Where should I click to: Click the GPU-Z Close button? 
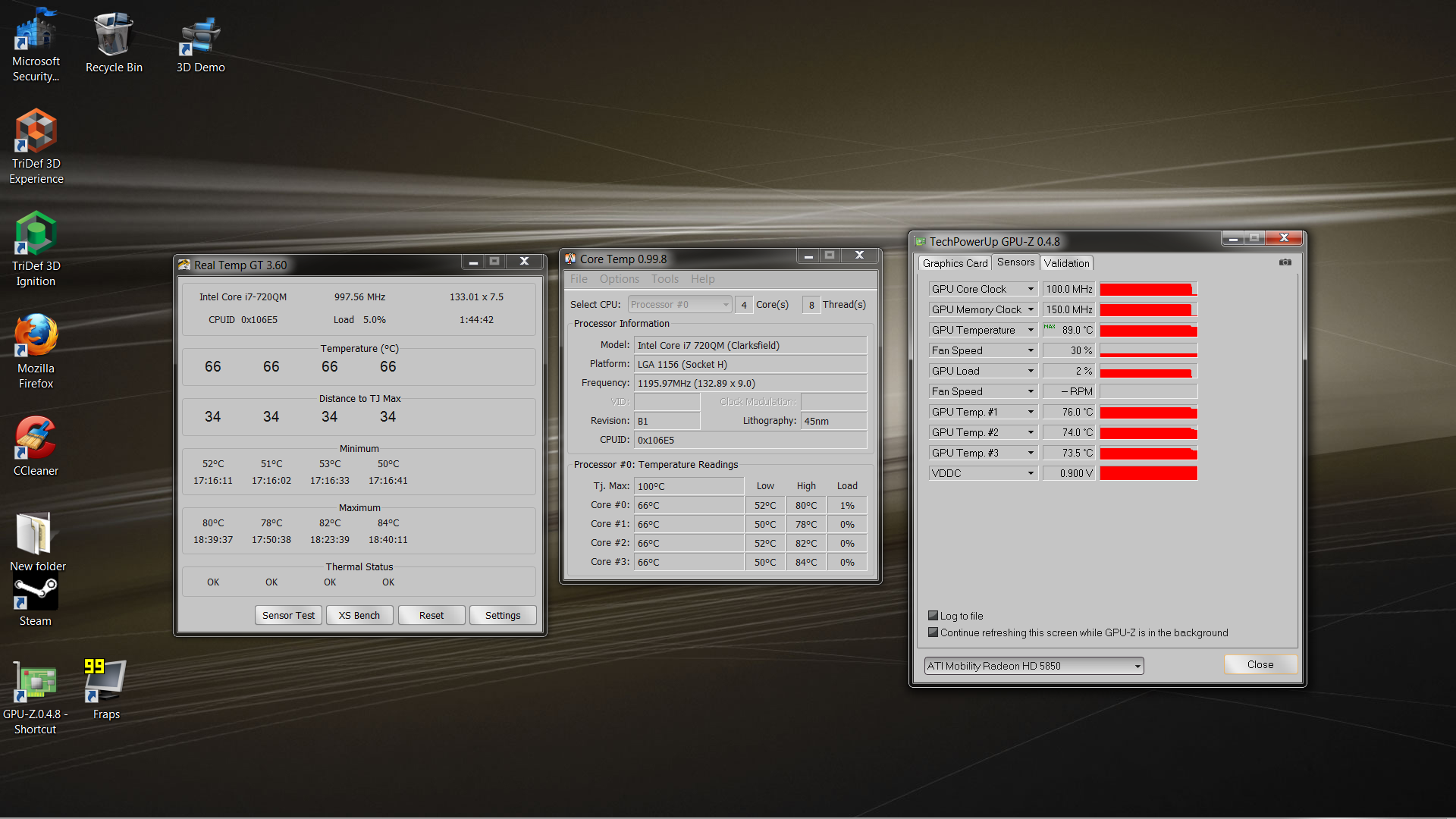1260,664
